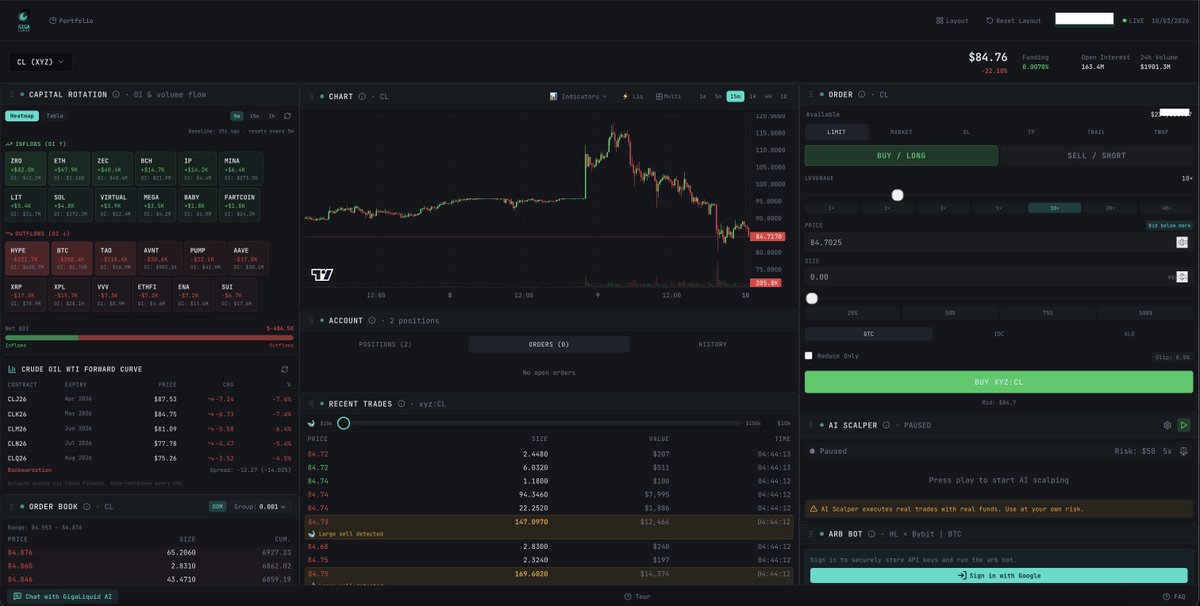1200x606 pixels.
Task: Open the Positions (2) tab
Action: 385,344
